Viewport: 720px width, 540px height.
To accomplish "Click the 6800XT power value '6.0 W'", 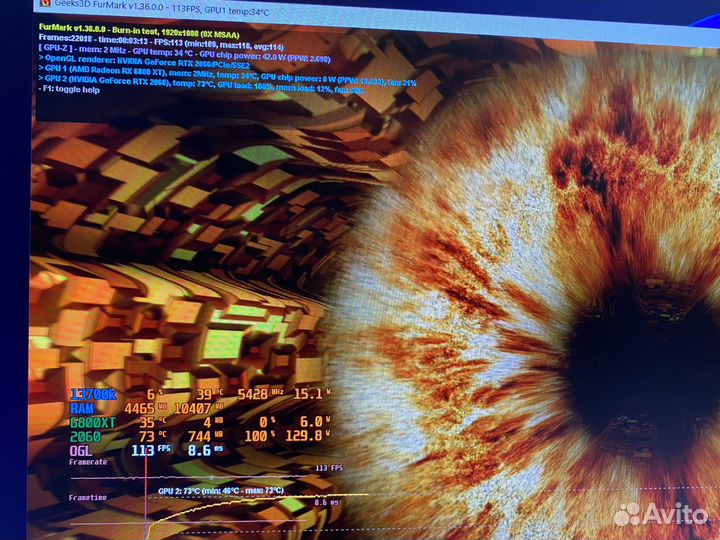I will (x=315, y=421).
